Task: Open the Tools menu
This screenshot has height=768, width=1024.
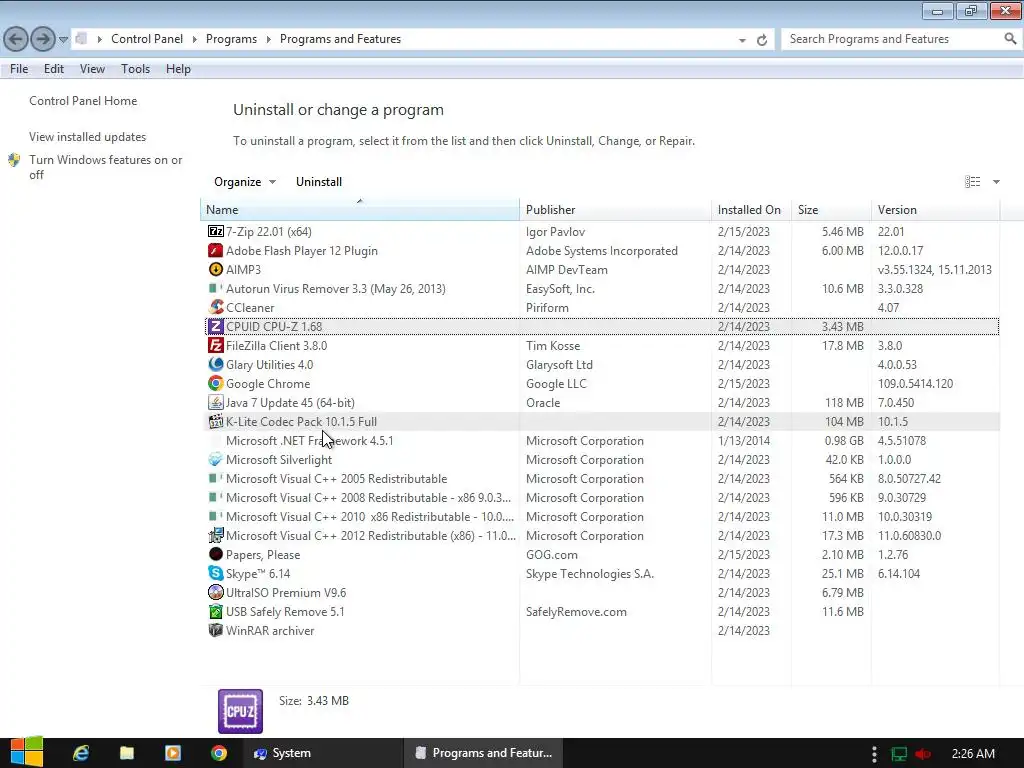Action: coord(135,69)
